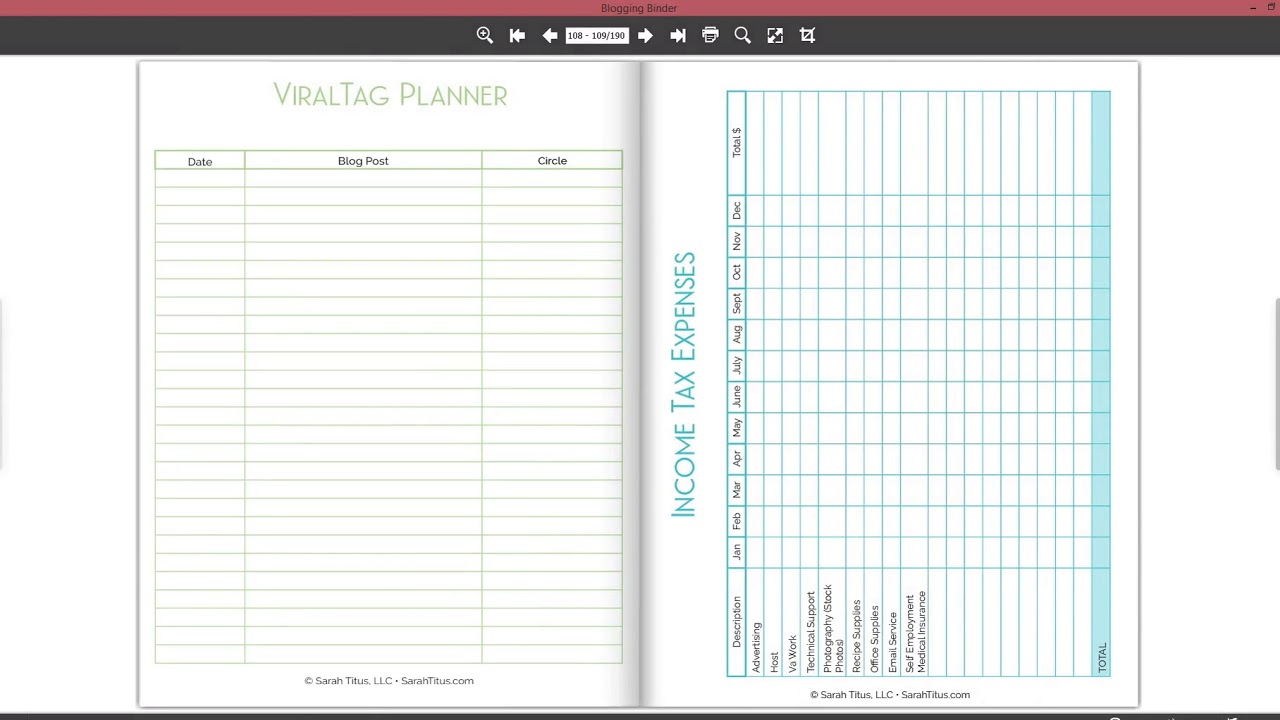The height and width of the screenshot is (720, 1280).
Task: Click the vertical scrollbar on the right edge
Action: [1277, 384]
